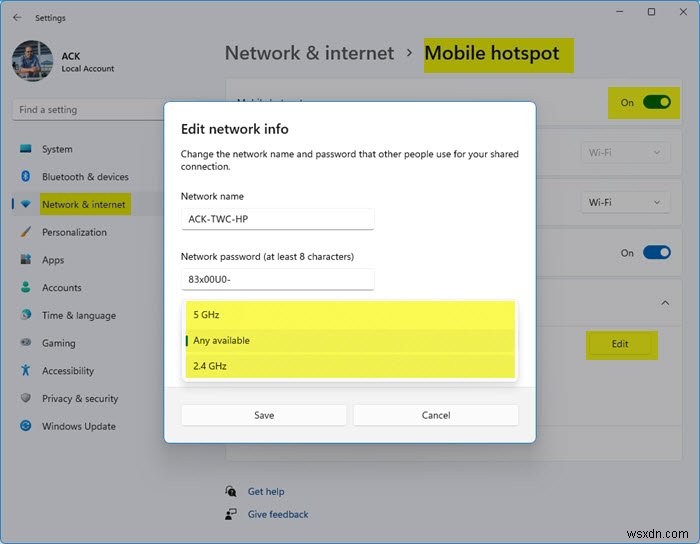Go to Bluetooth & devices settings

click(x=85, y=177)
